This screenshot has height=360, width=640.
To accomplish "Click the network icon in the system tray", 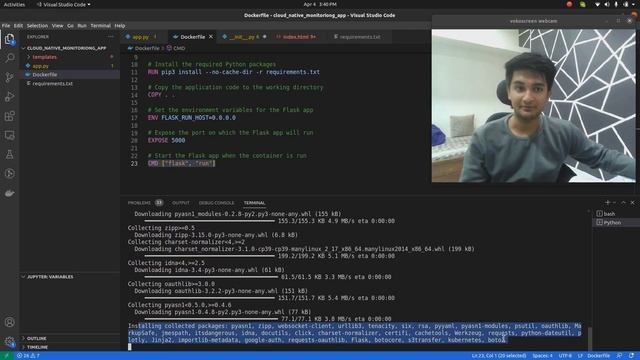I will point(597,4).
